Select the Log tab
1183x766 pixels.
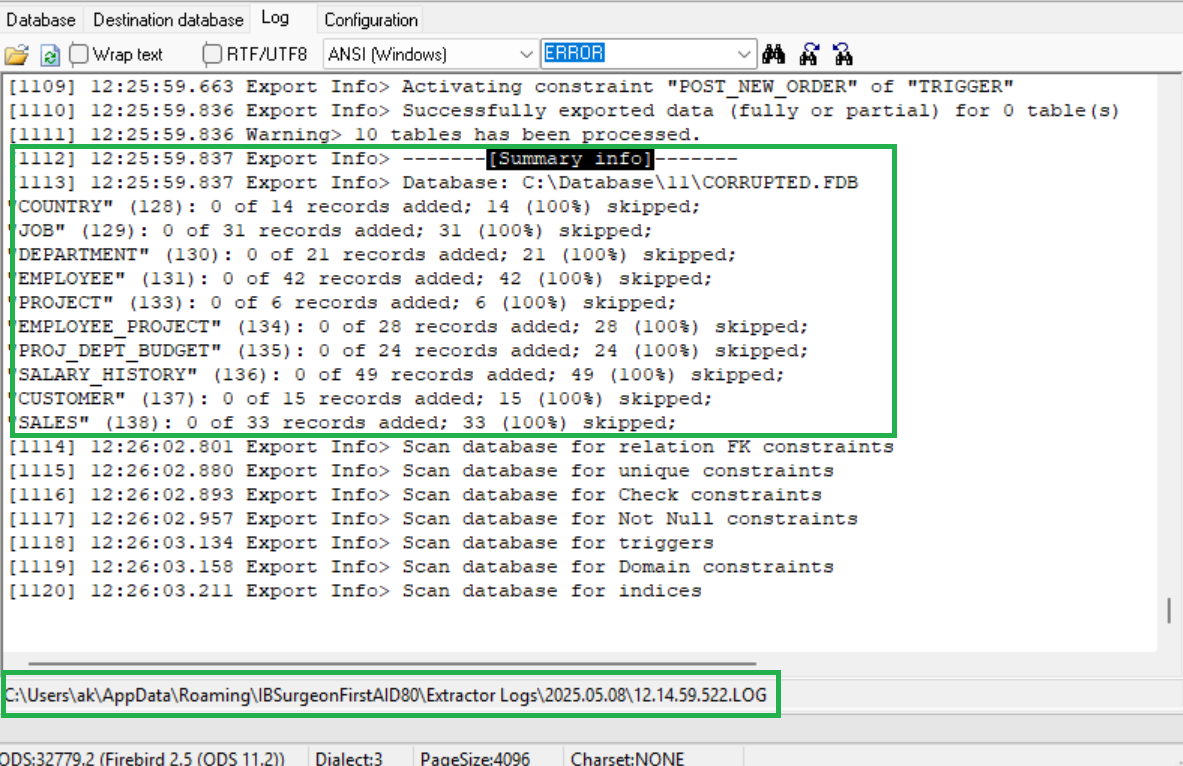pyautogui.click(x=275, y=18)
